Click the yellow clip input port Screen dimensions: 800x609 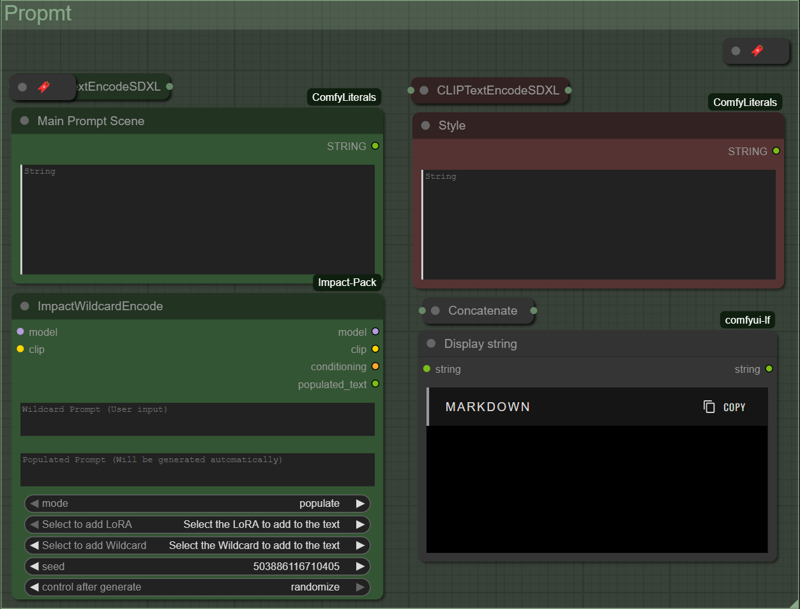tap(20, 349)
